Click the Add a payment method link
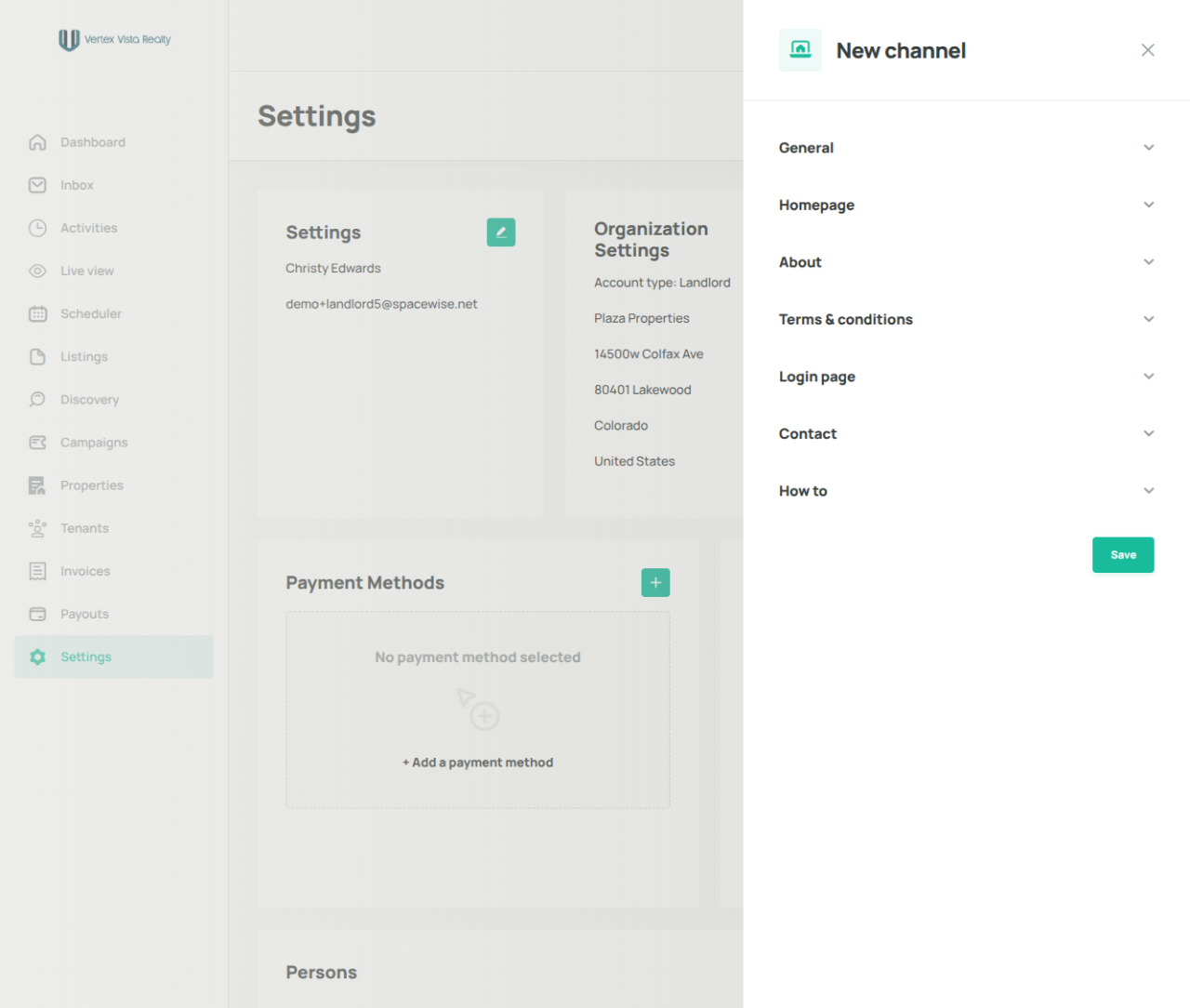This screenshot has width=1190, height=1008. (x=478, y=763)
